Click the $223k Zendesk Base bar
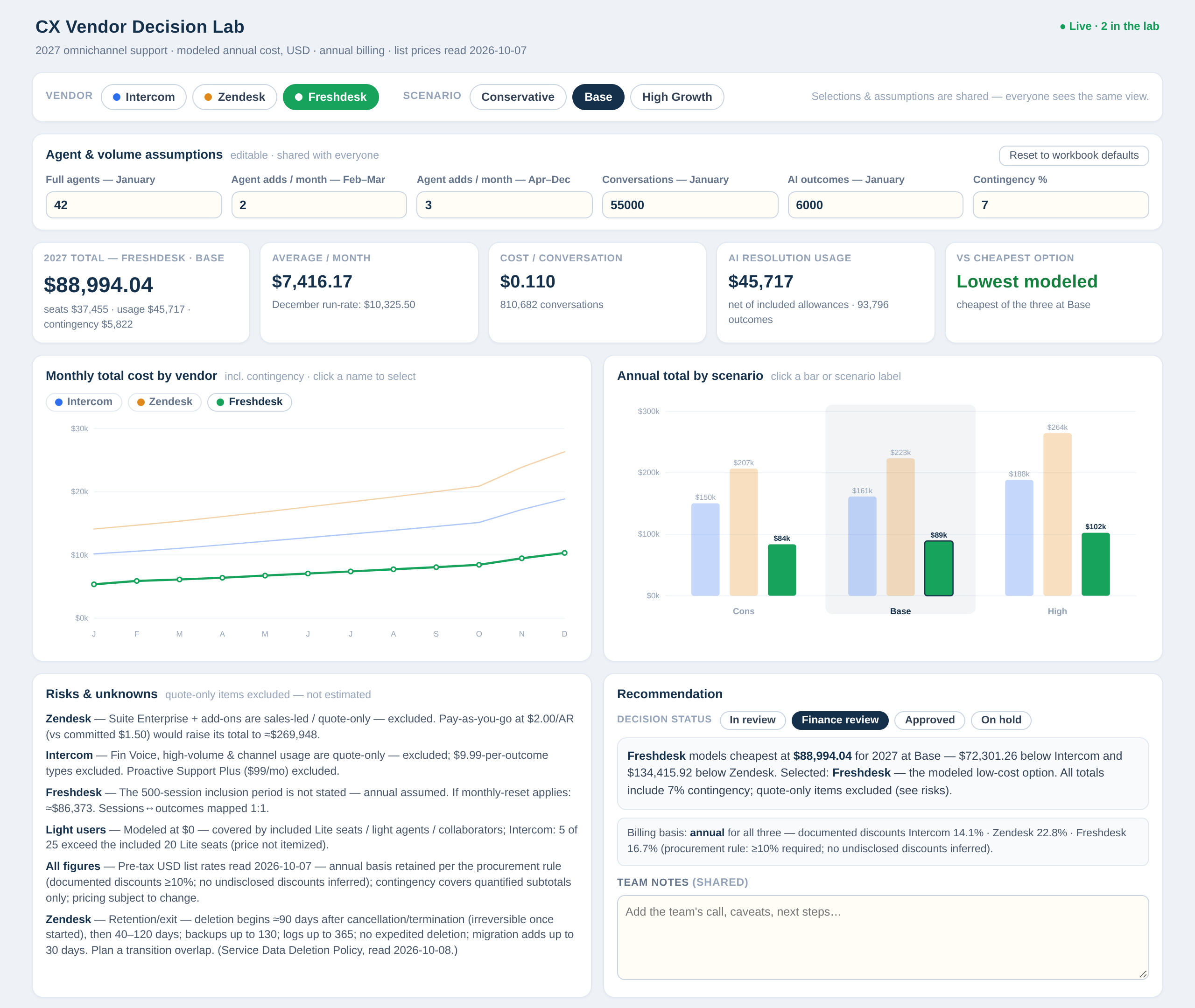This screenshot has height=1008, width=1195. 900,527
